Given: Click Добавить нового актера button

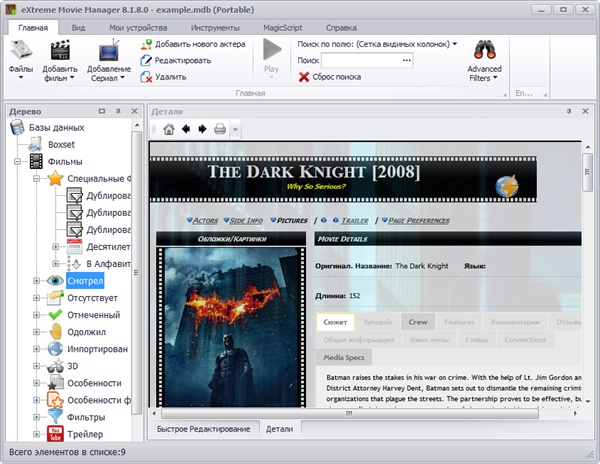Looking at the screenshot, I should [x=189, y=44].
